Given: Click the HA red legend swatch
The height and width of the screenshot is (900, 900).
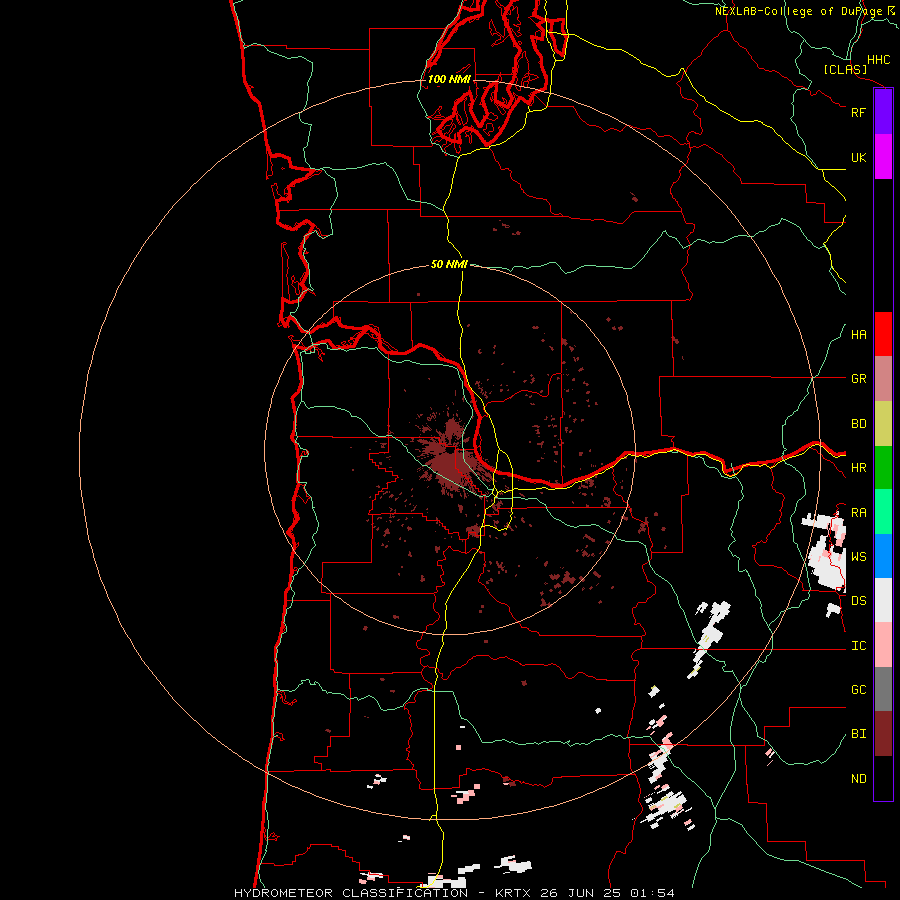Looking at the screenshot, I should tap(883, 334).
